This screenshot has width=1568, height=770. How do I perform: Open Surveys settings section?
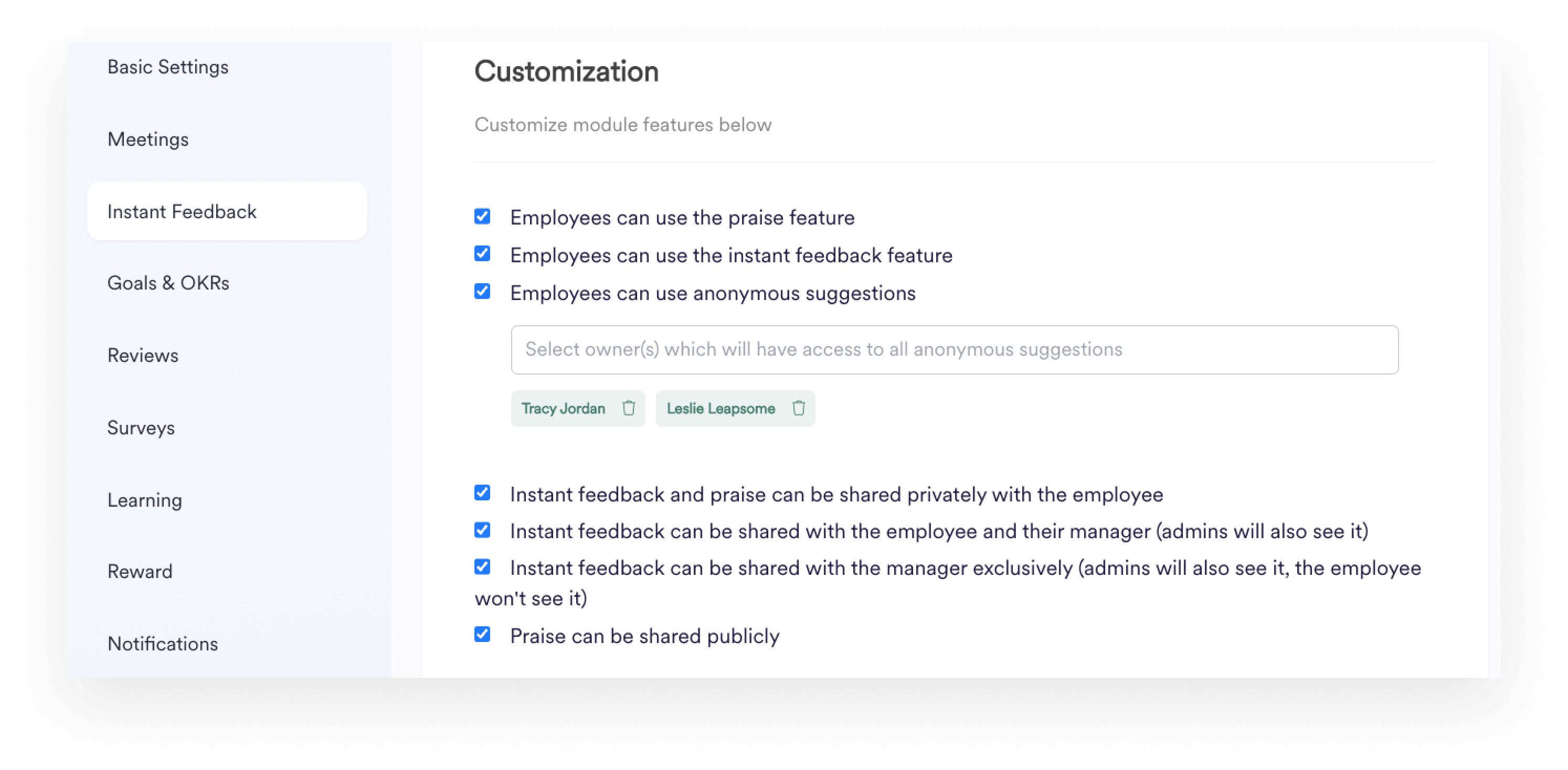141,427
